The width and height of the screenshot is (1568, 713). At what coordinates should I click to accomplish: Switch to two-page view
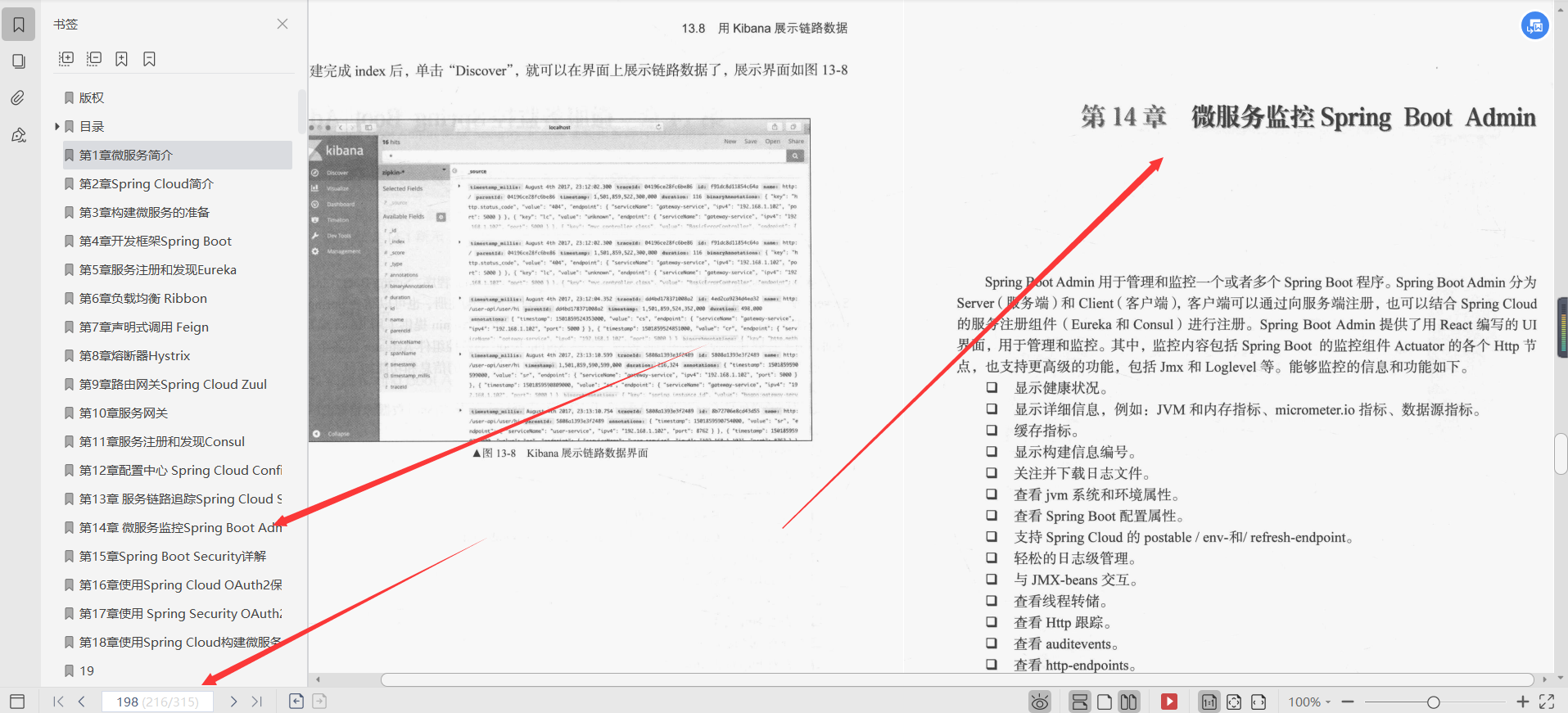tap(1129, 702)
